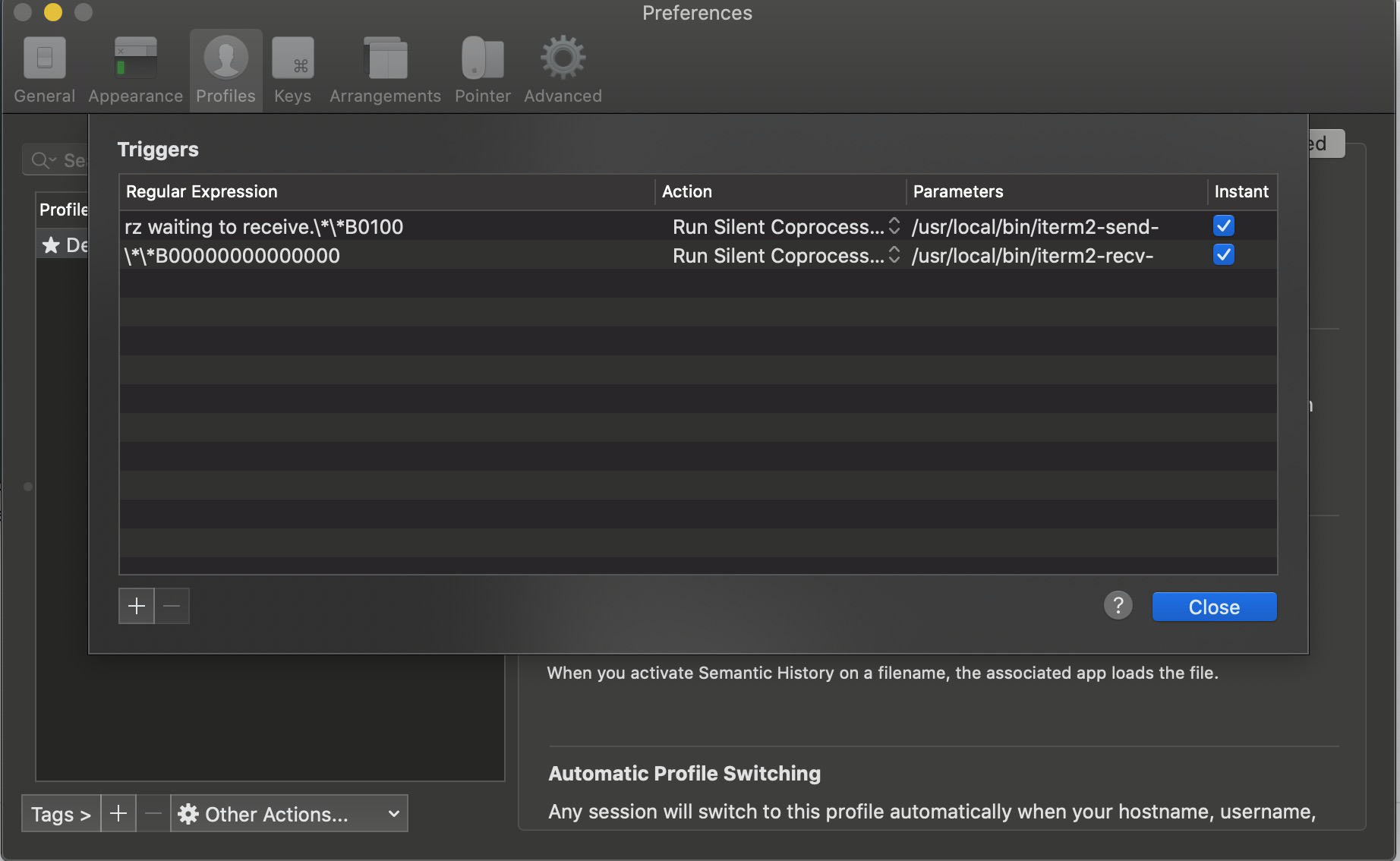Screen dimensions: 1400x861
Task: Click the plus button to add trigger
Action: pos(137,606)
